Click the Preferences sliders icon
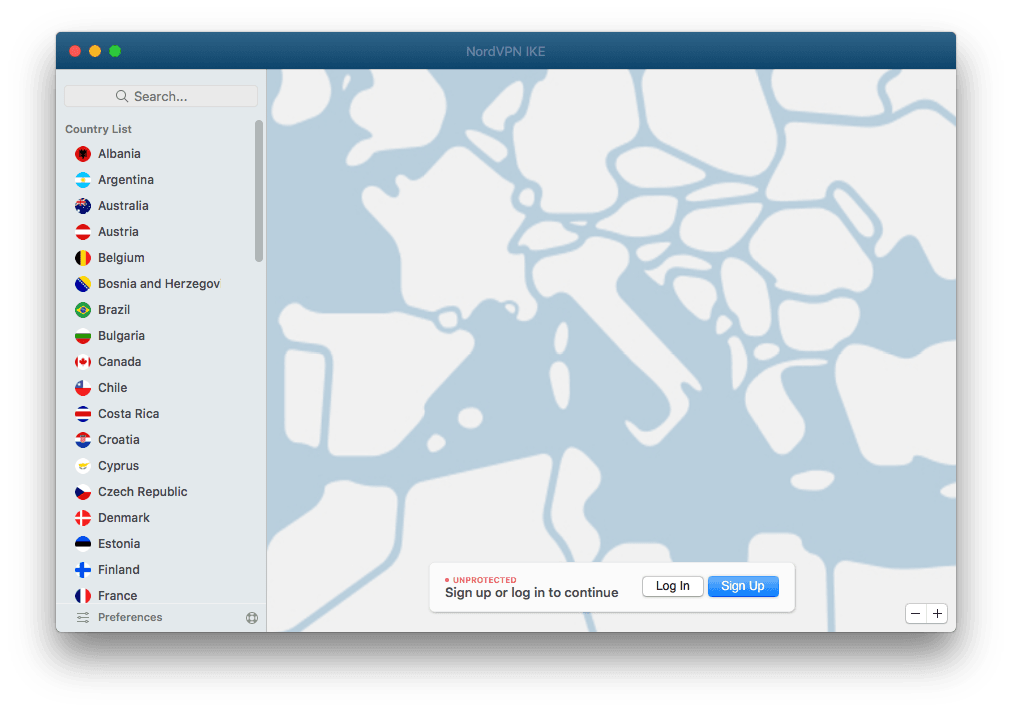 coord(83,618)
